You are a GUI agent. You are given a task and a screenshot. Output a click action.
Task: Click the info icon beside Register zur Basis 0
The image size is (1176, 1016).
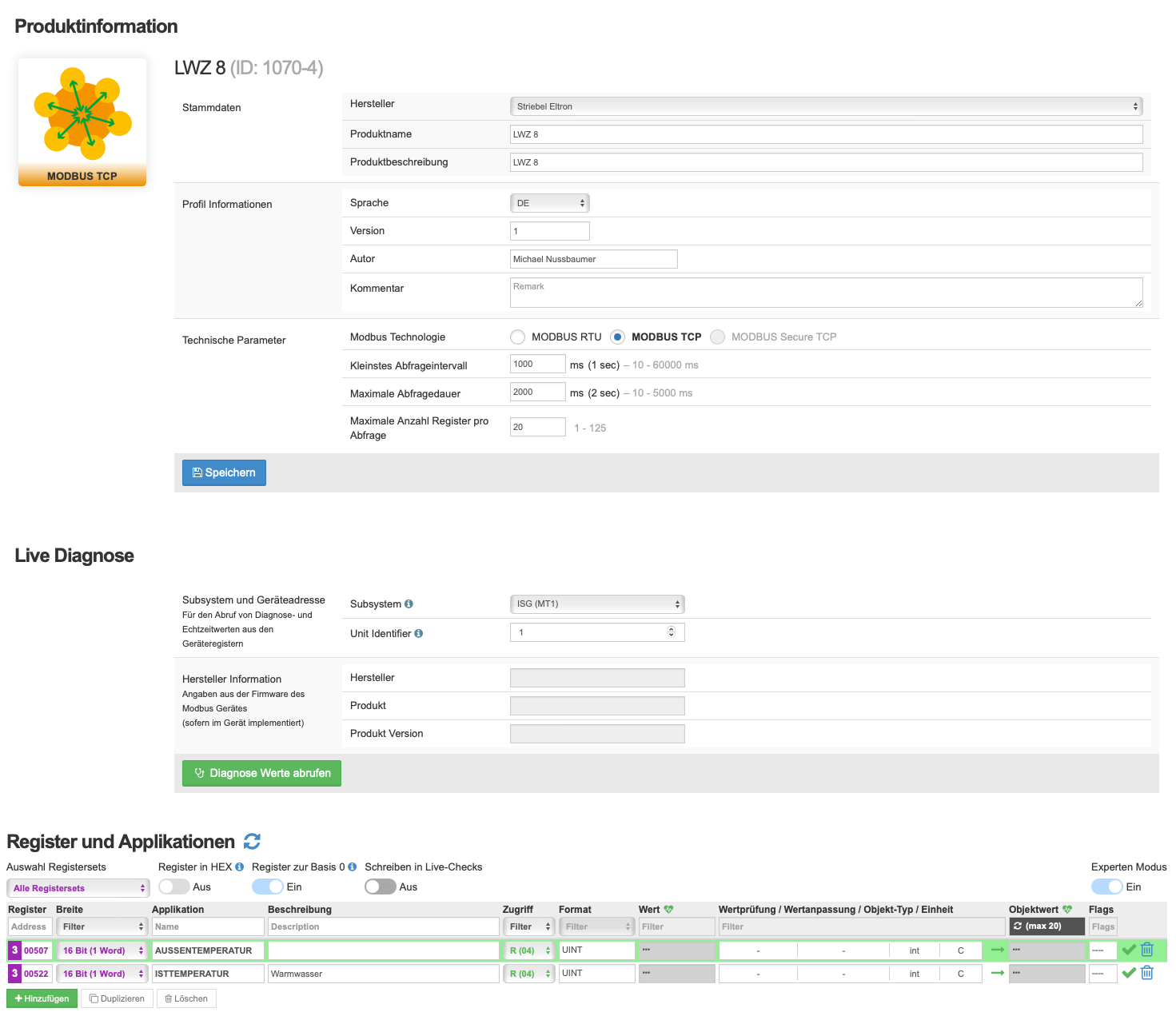(352, 867)
